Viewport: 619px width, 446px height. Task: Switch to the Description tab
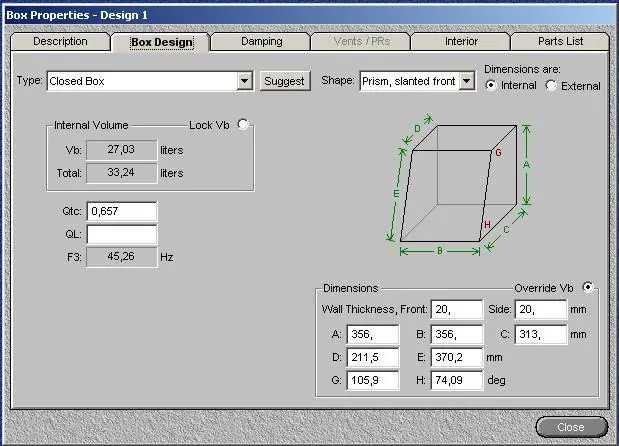60,41
